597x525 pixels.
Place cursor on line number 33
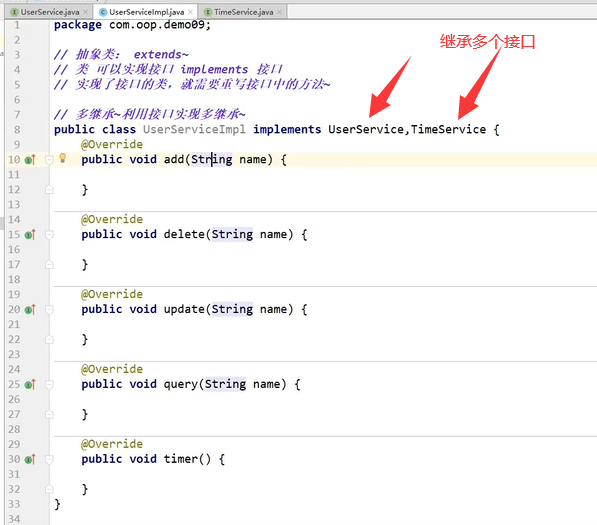click(x=14, y=504)
